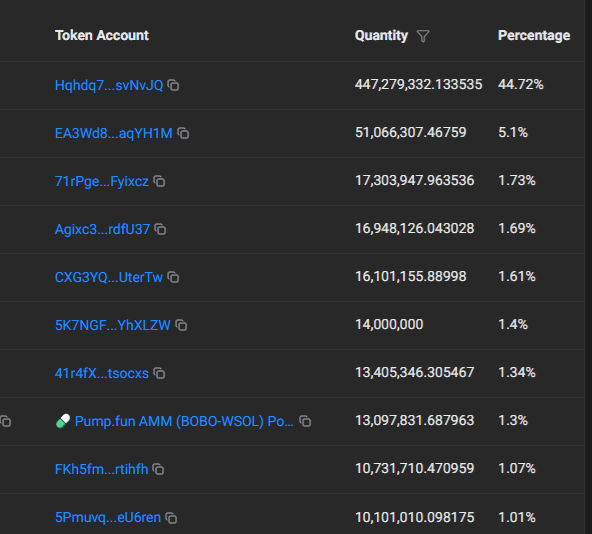Screen dimensions: 592x534
Task: Select quantity 16,101,155.88998
Action: click(411, 276)
